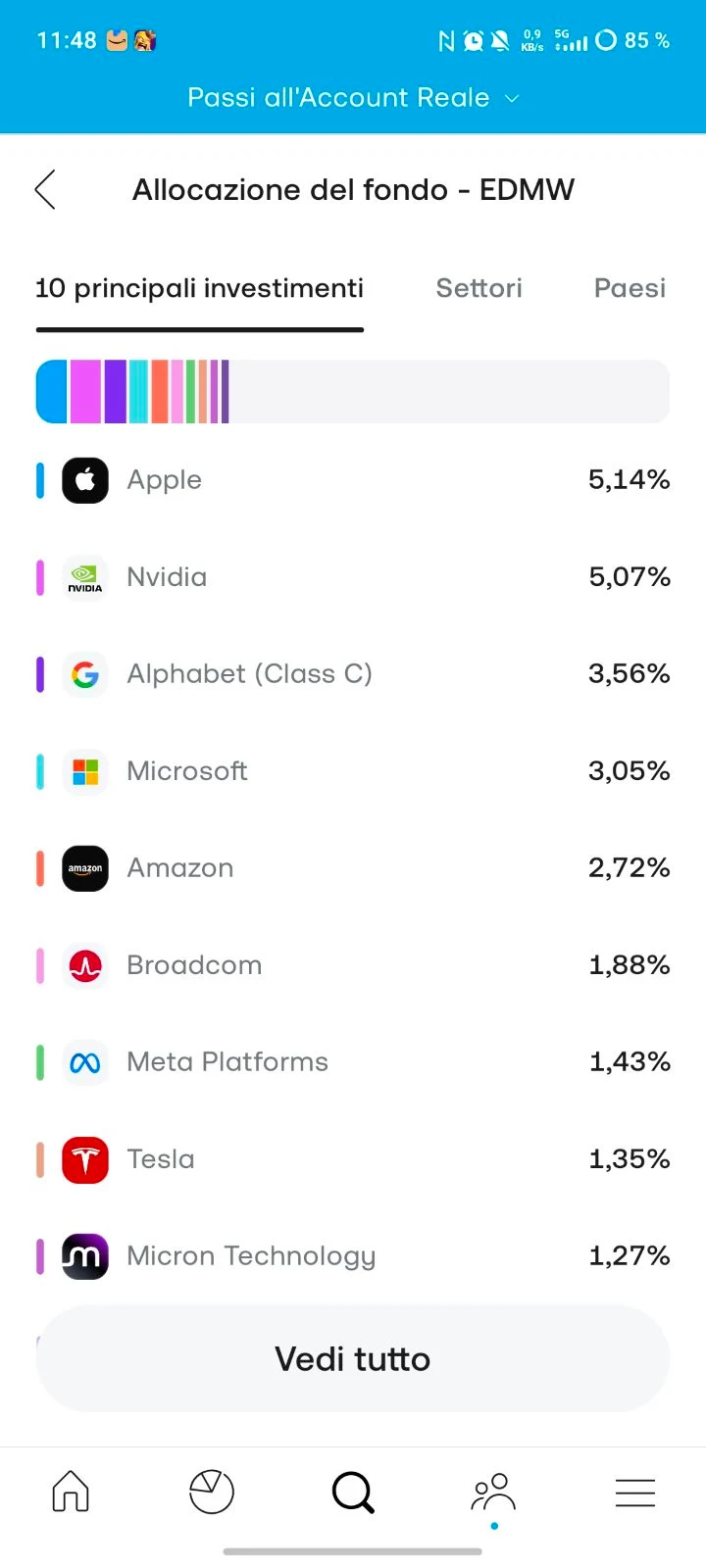This screenshot has height=1568, width=706.
Task: Open the social people icon
Action: 494,1493
